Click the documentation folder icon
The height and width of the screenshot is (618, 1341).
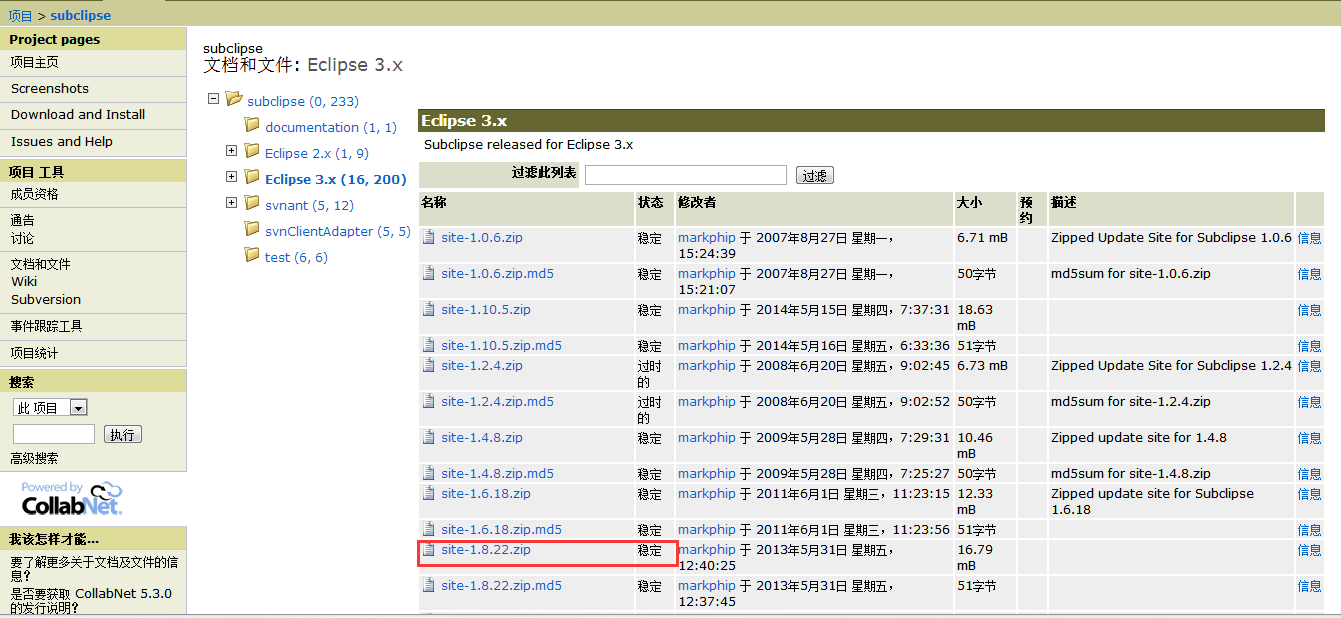pyautogui.click(x=252, y=125)
